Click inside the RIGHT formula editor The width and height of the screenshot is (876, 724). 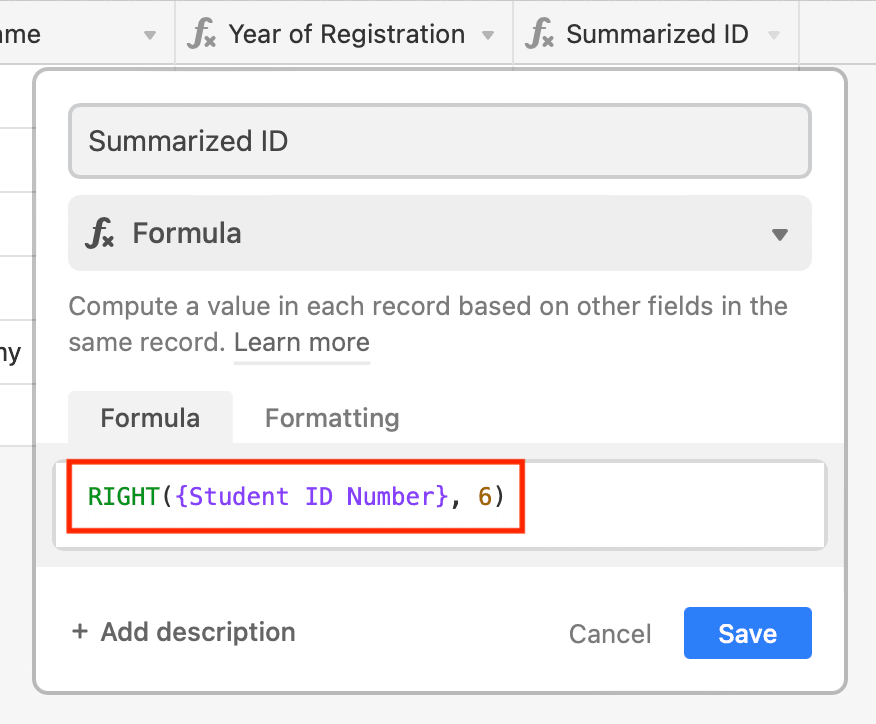440,504
